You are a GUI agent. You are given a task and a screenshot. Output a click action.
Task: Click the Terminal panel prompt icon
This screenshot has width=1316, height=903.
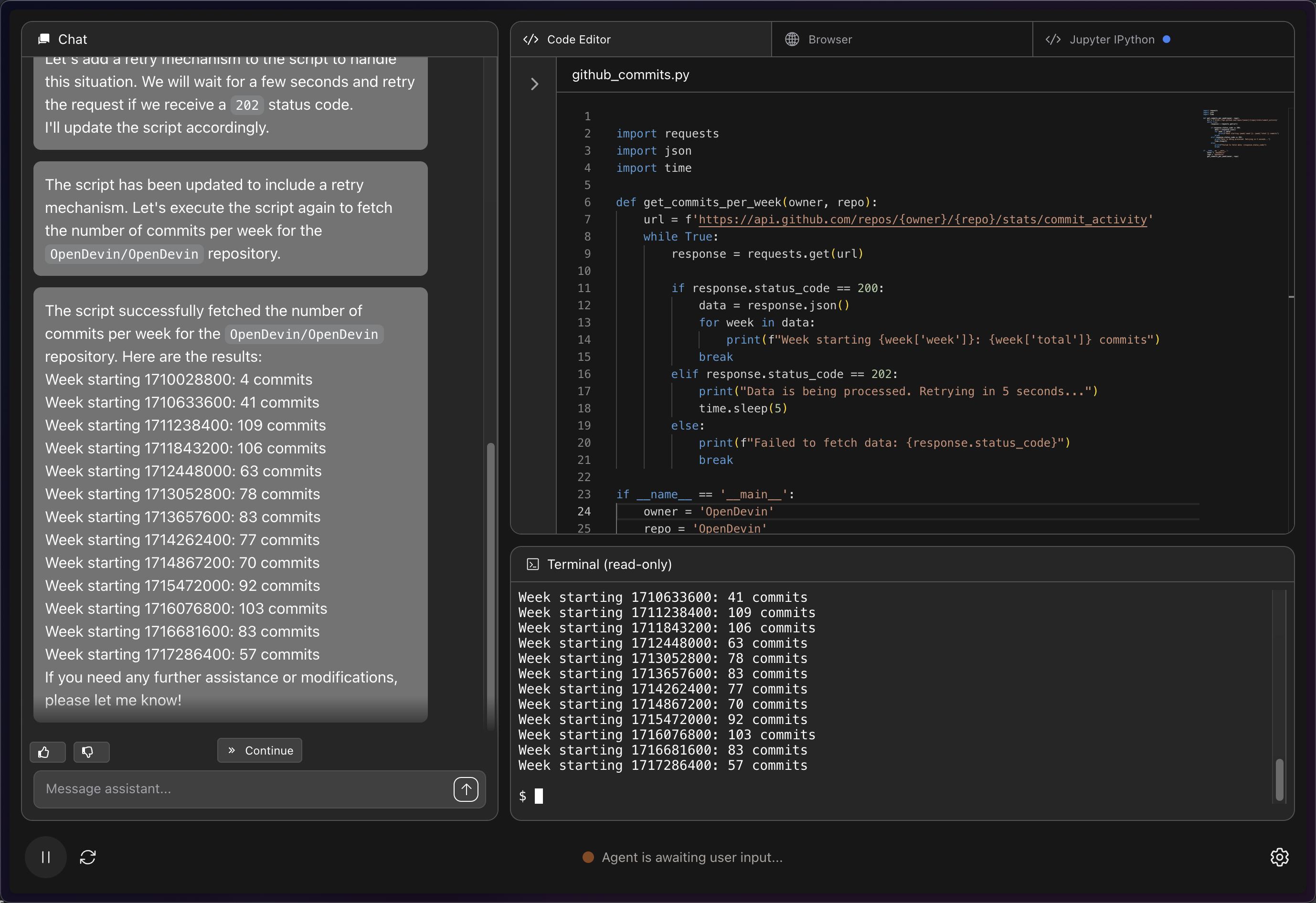pos(533,565)
